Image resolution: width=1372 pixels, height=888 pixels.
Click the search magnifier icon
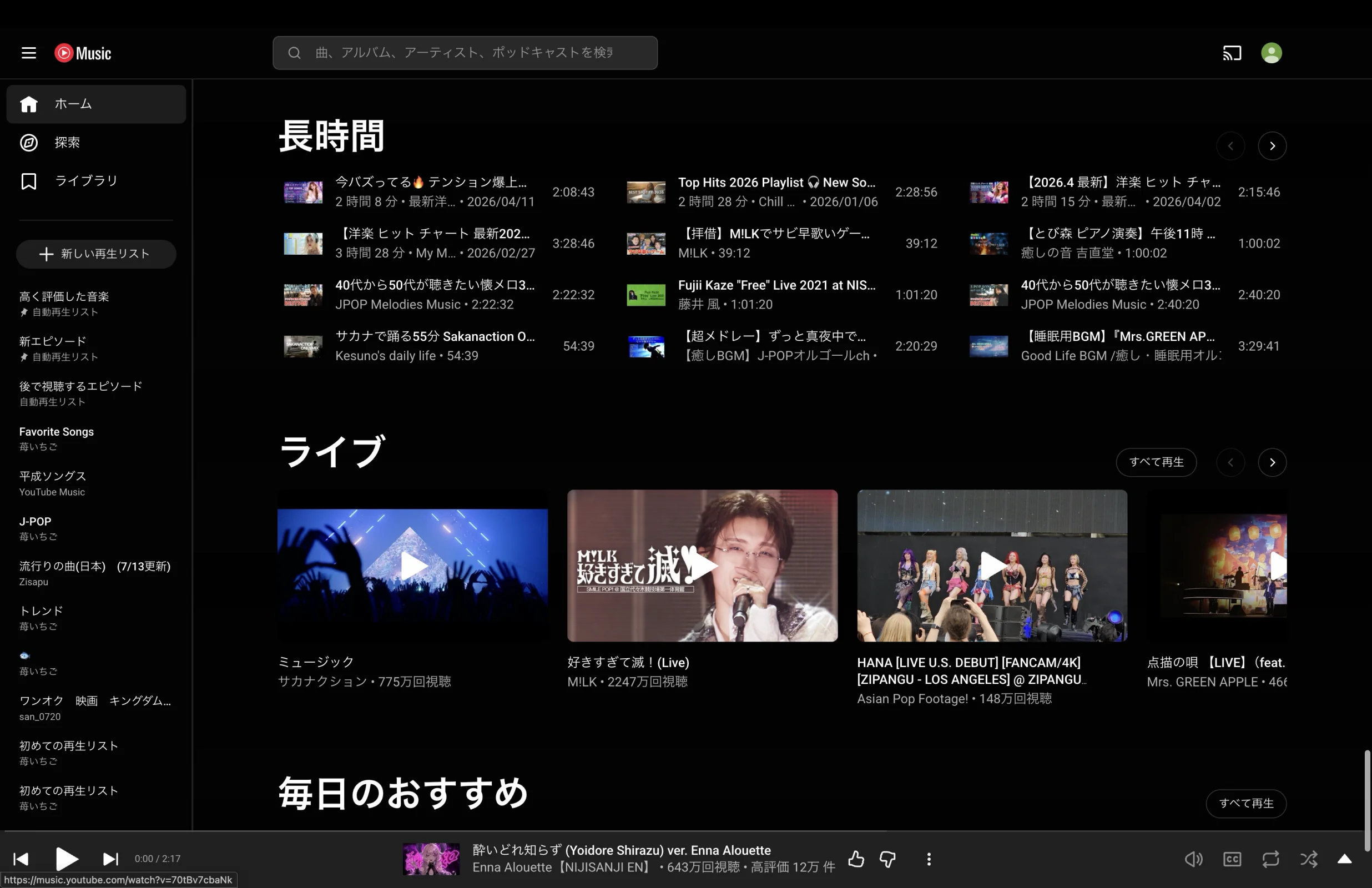tap(295, 53)
